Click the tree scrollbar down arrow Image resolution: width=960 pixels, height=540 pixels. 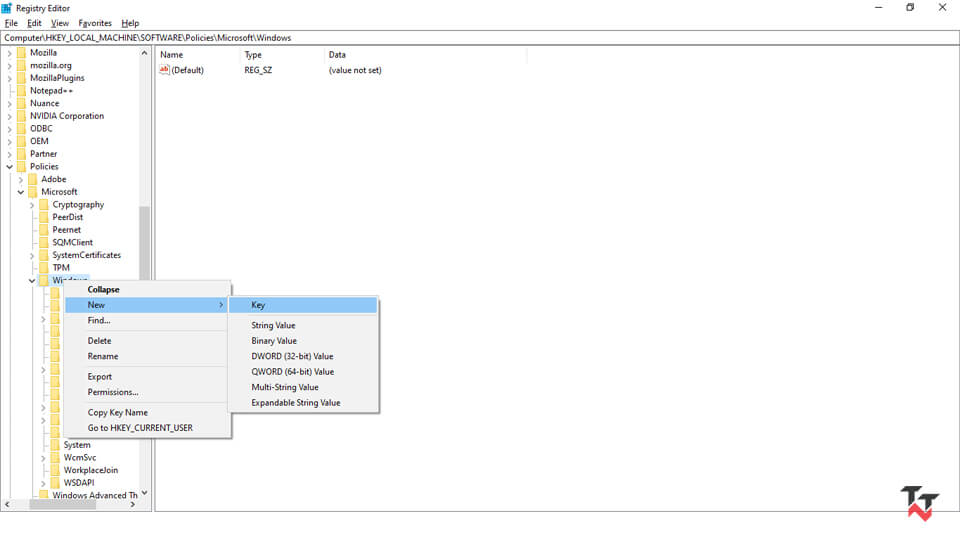pyautogui.click(x=144, y=493)
